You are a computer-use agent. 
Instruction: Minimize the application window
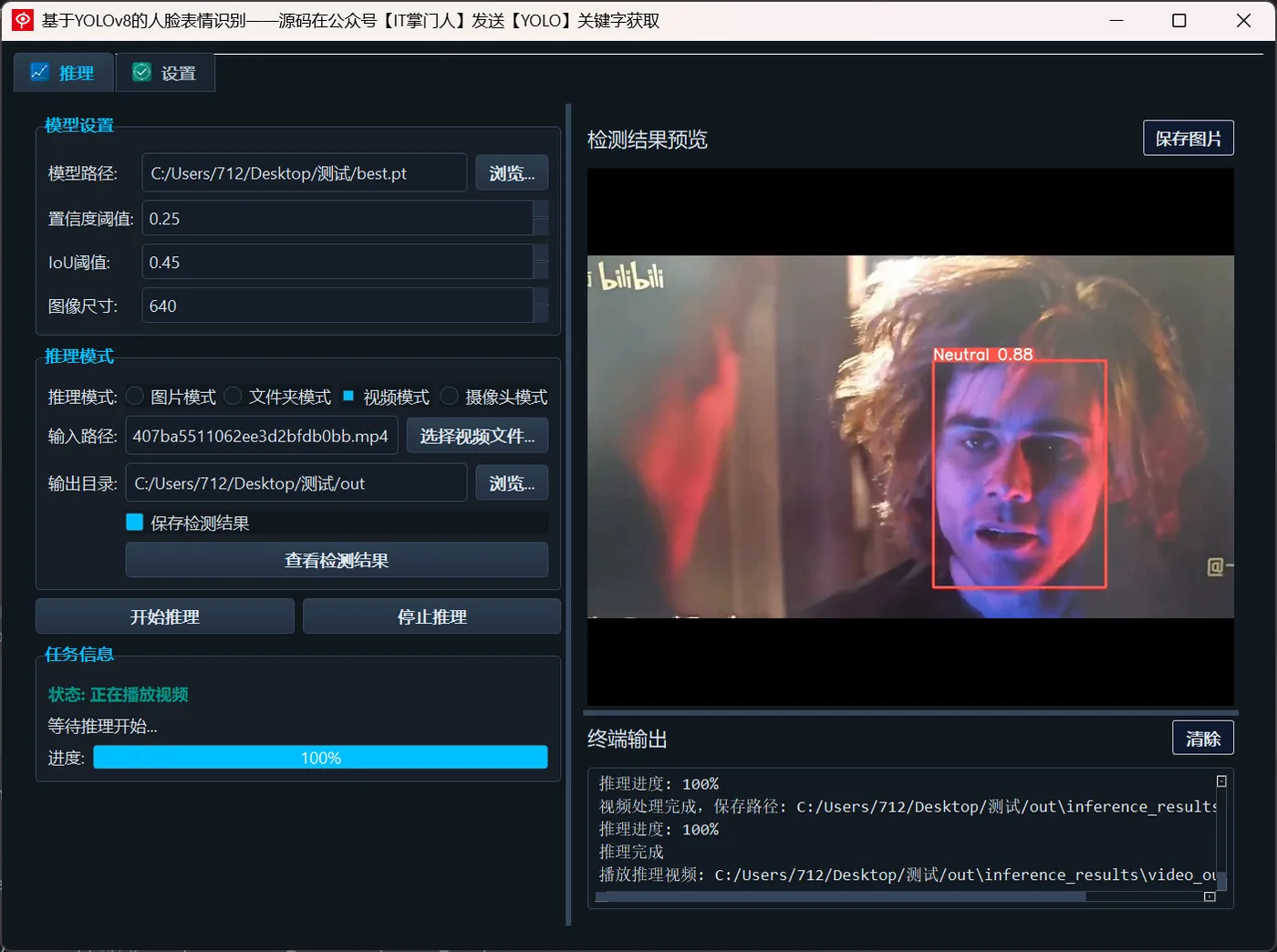click(1116, 20)
